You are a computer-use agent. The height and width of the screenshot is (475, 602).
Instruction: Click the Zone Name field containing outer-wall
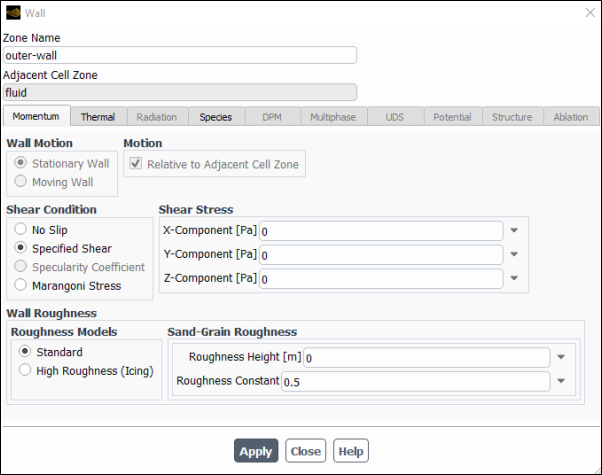point(180,55)
